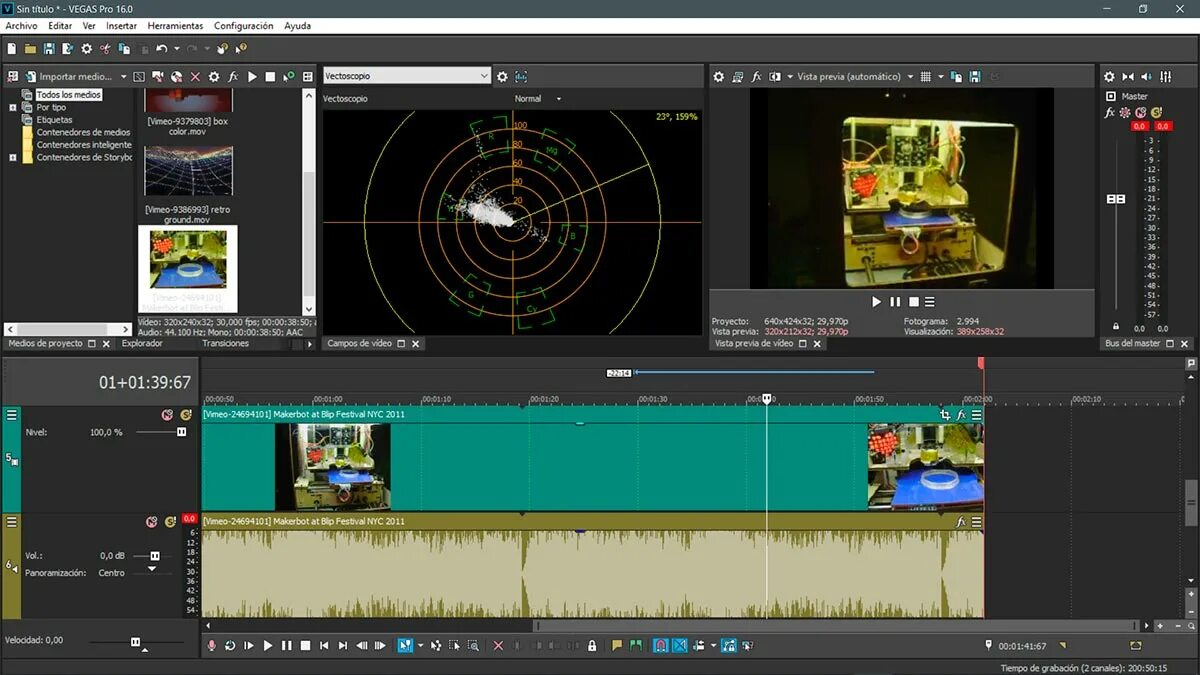
Task: Open project properties gear in main toolbar
Action: pos(86,48)
